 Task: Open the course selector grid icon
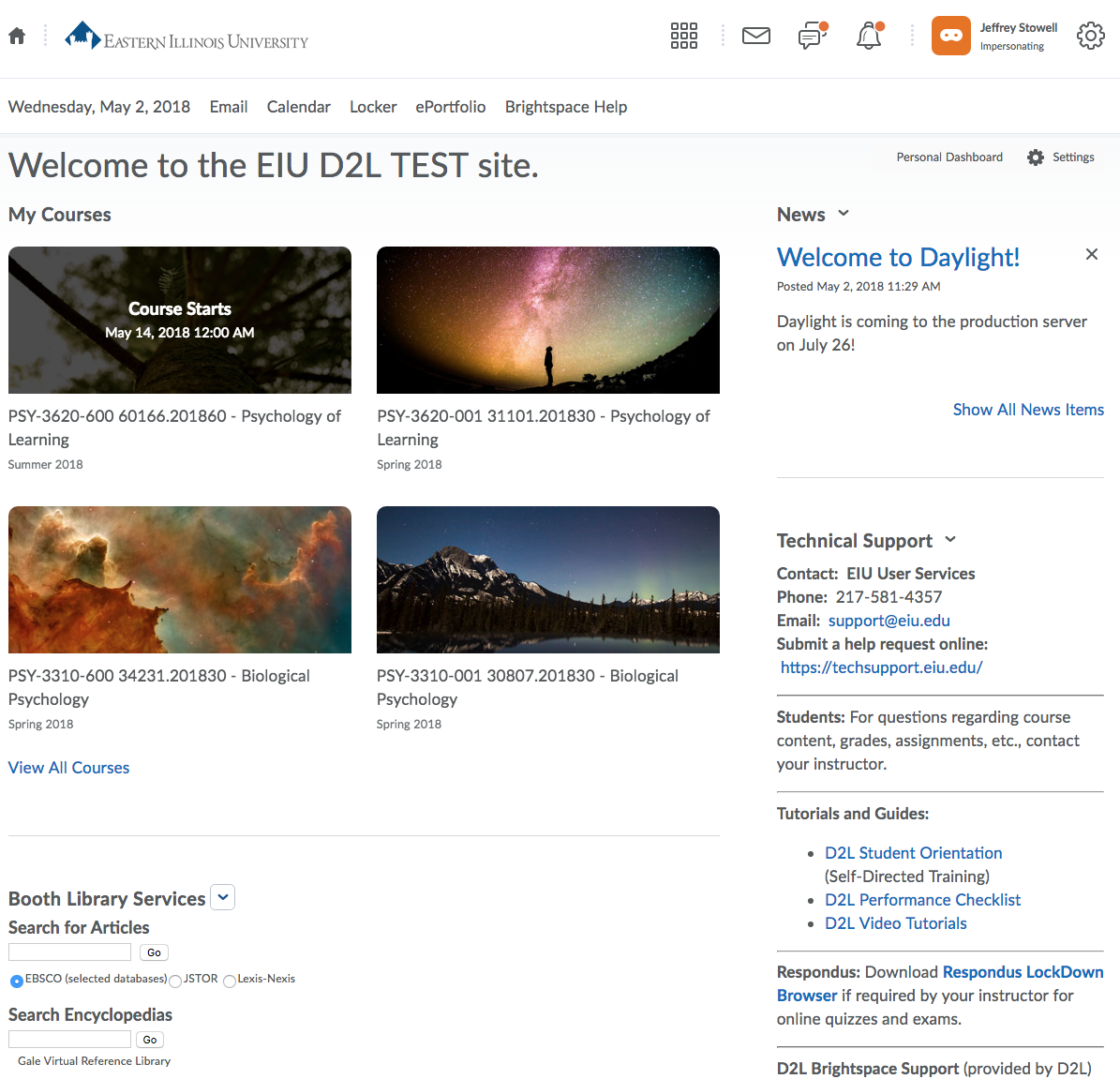click(x=684, y=37)
